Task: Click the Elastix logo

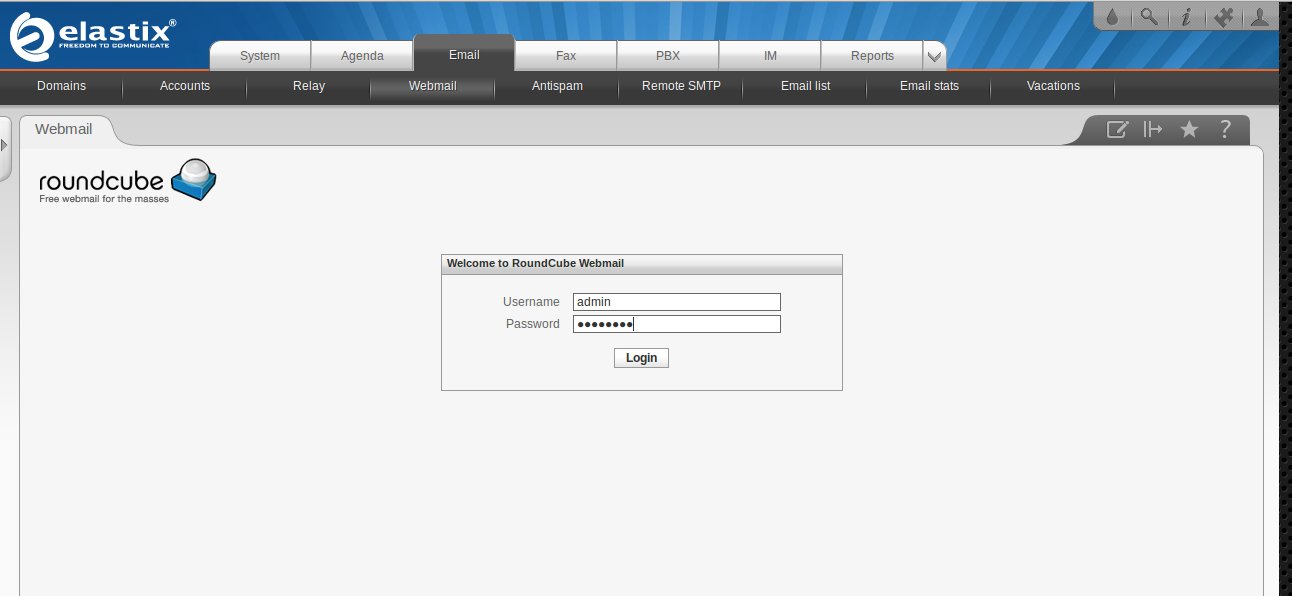Action: [x=94, y=37]
